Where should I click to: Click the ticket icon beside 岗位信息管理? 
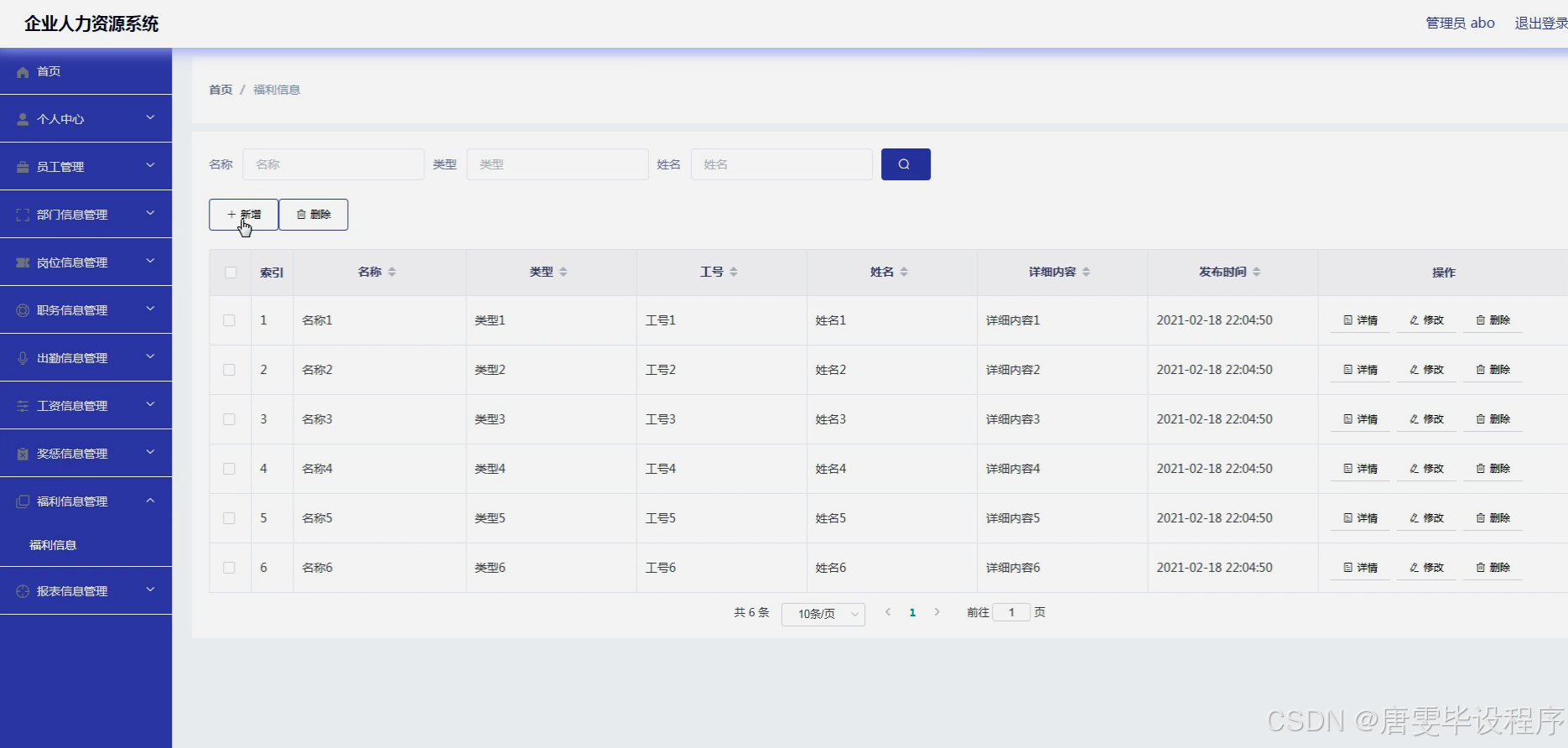click(23, 262)
